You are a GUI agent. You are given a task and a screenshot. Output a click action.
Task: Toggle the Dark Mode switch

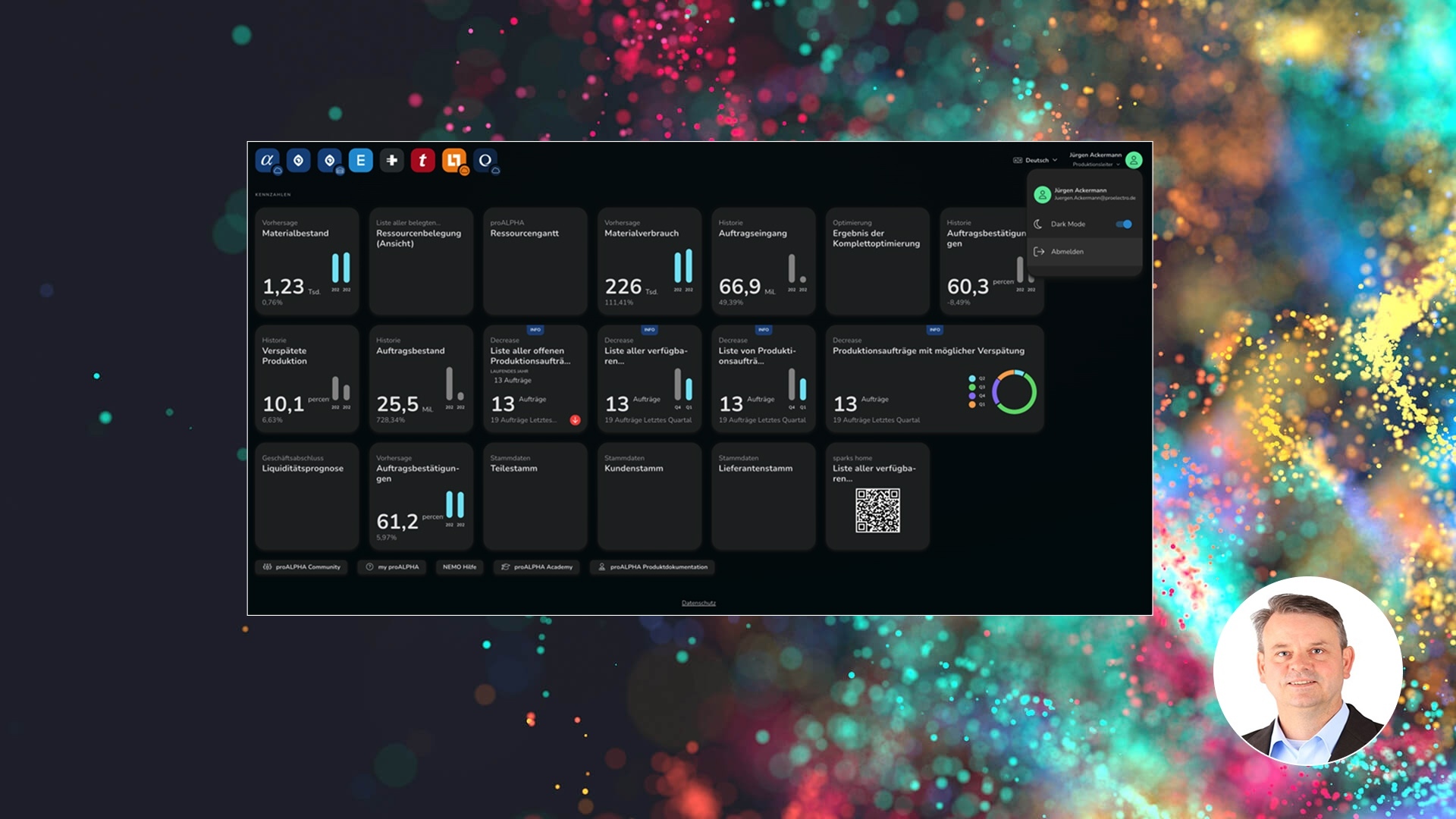(1124, 224)
